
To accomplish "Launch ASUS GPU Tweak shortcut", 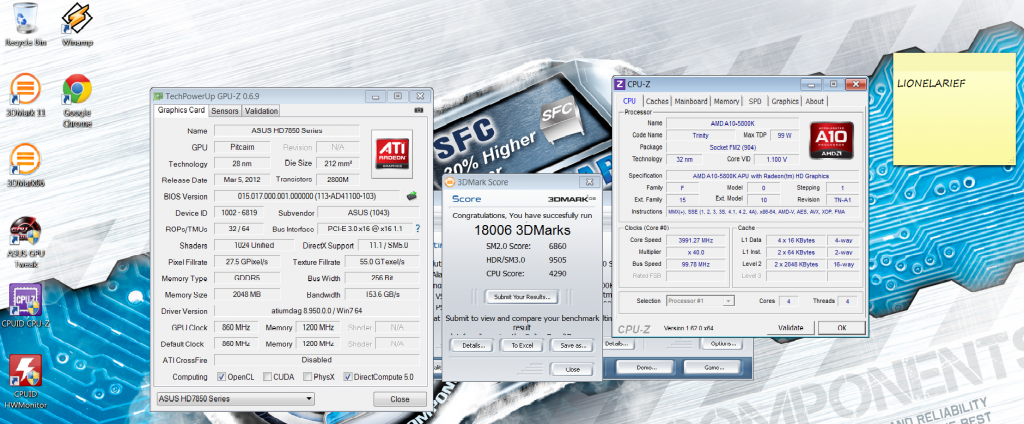I will (x=25, y=242).
